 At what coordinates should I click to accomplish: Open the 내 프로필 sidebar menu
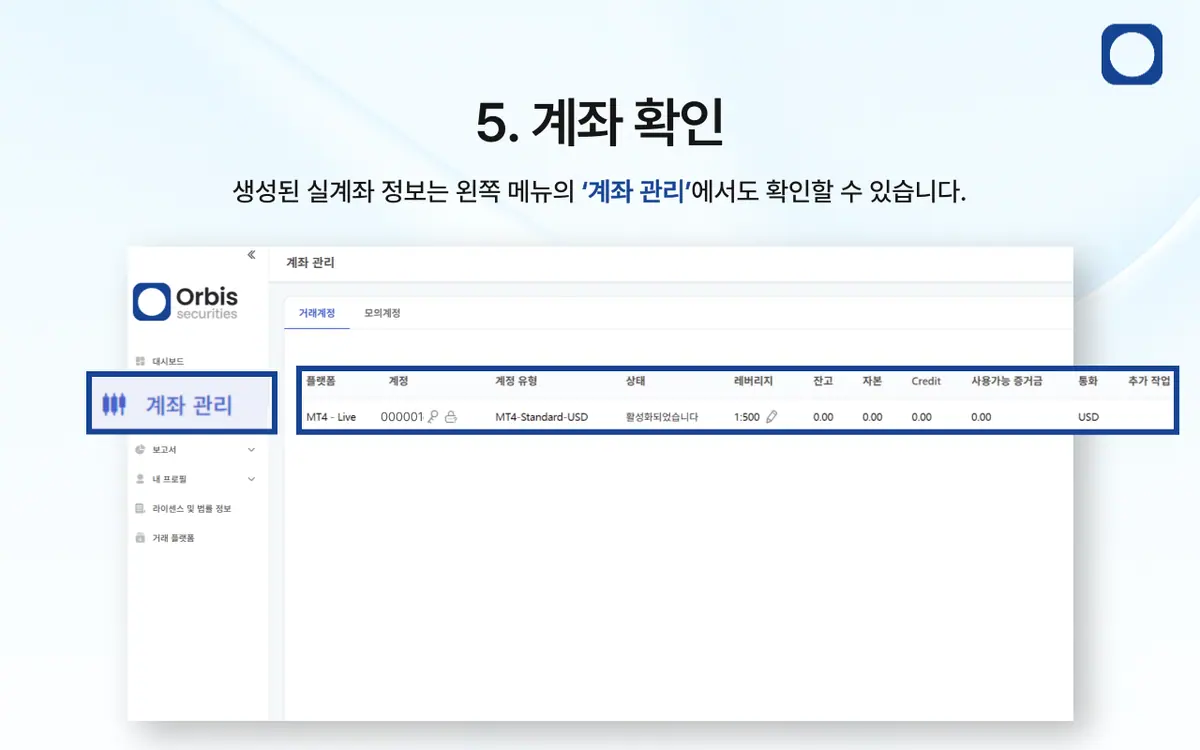(169, 479)
